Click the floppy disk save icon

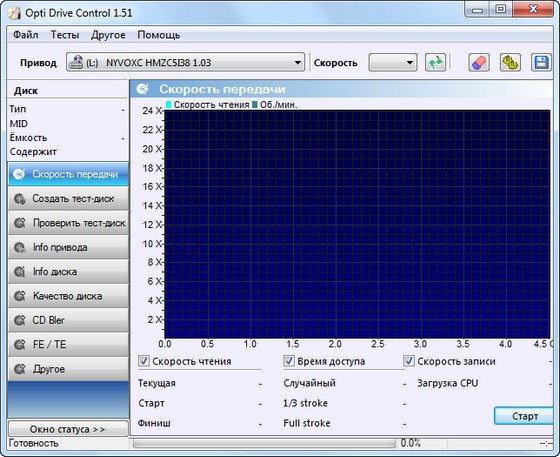coord(541,63)
